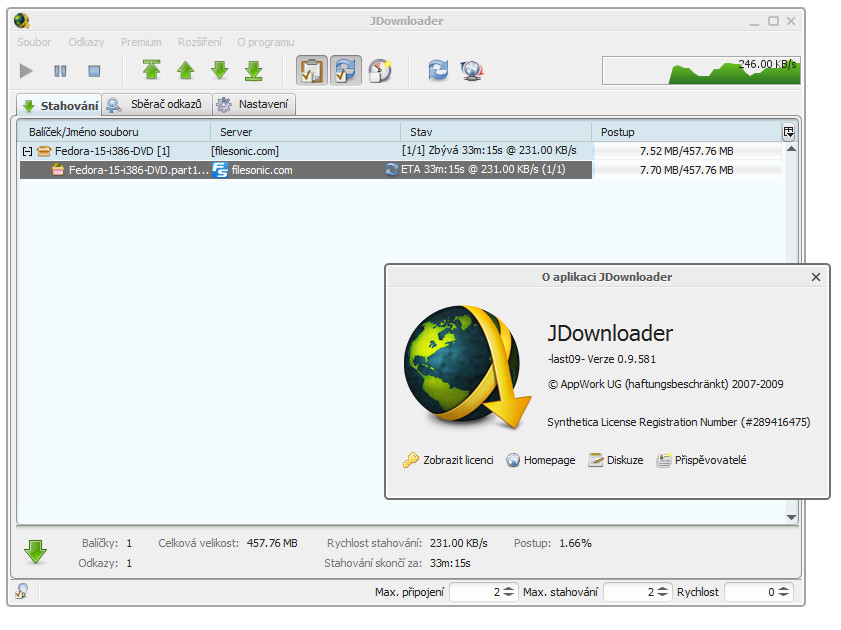Open the Premium menu
The image size is (841, 630).
[x=141, y=42]
